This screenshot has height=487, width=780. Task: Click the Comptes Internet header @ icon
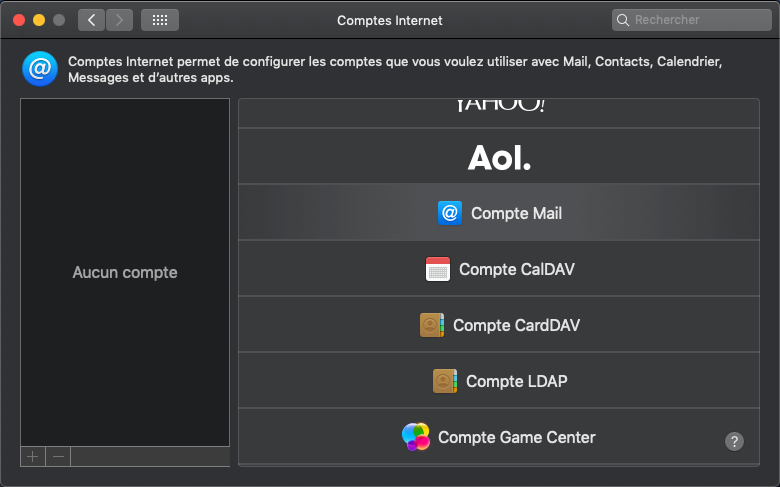click(40, 69)
